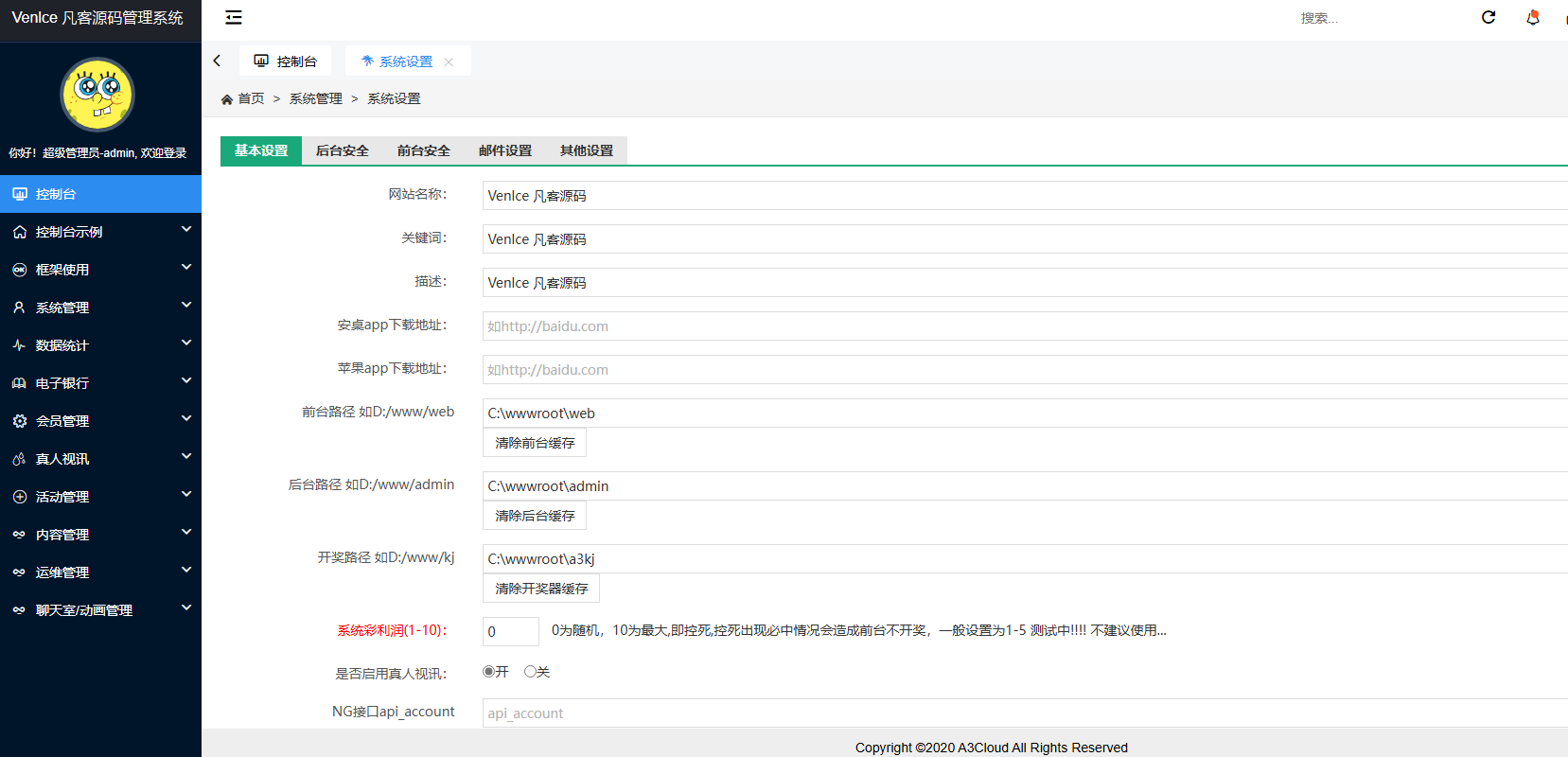
Task: Expand the 会员管理 sidebar menu
Action: coord(100,421)
